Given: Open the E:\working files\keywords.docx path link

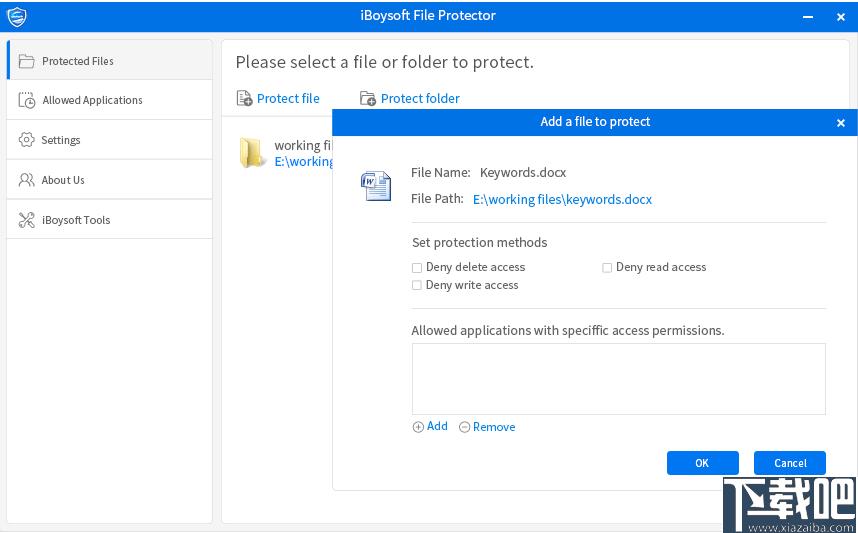Looking at the screenshot, I should coord(563,199).
